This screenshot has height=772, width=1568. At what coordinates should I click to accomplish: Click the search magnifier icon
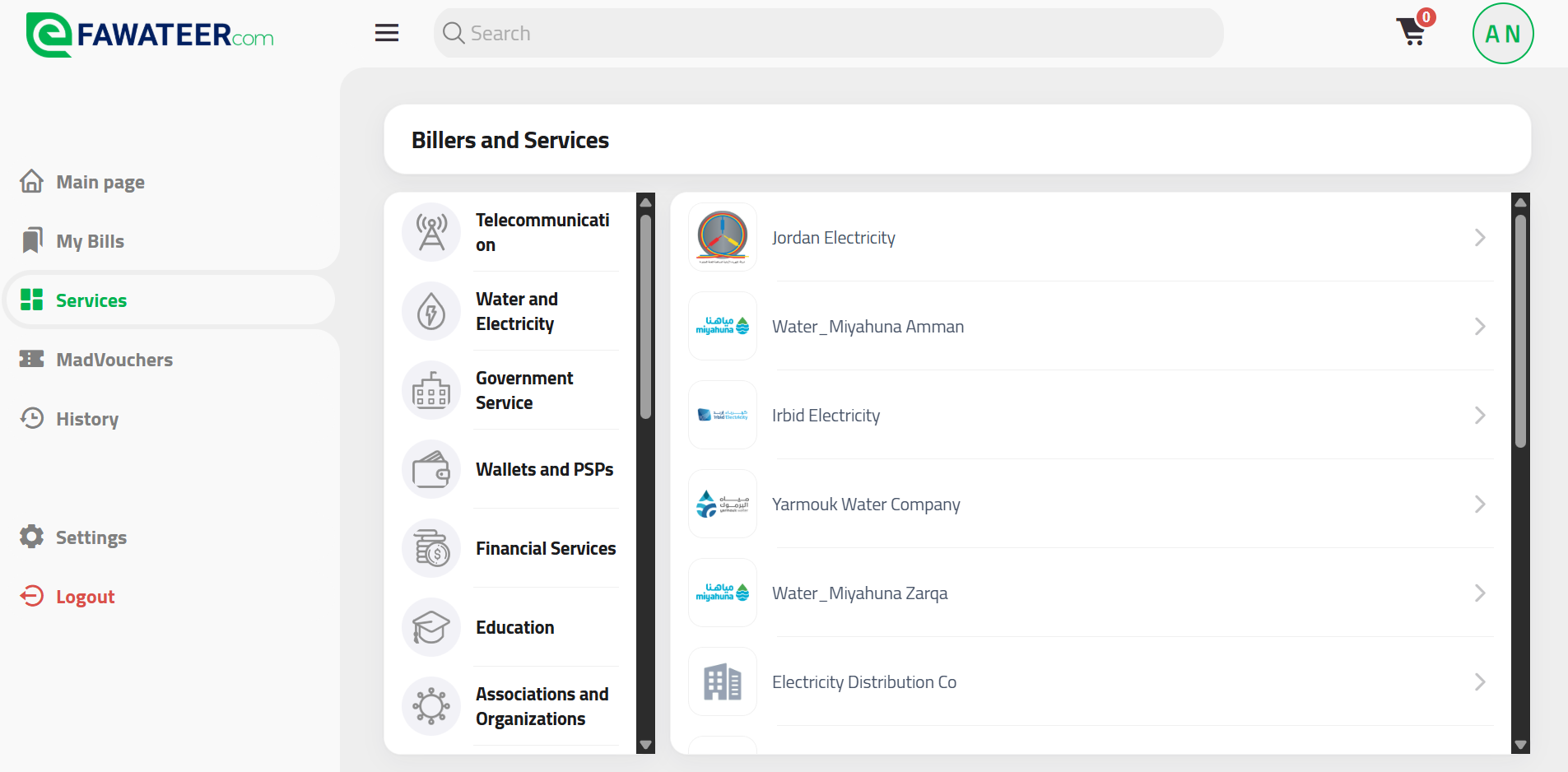[454, 33]
